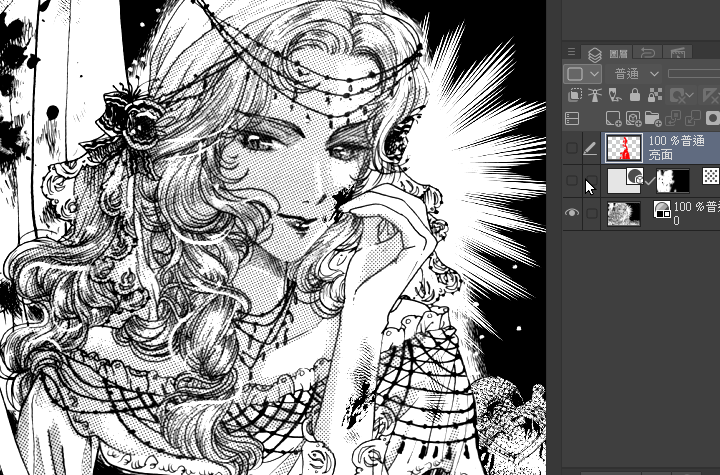Open the 普通 blending mode dropdown
720x475 pixels.
(x=634, y=74)
